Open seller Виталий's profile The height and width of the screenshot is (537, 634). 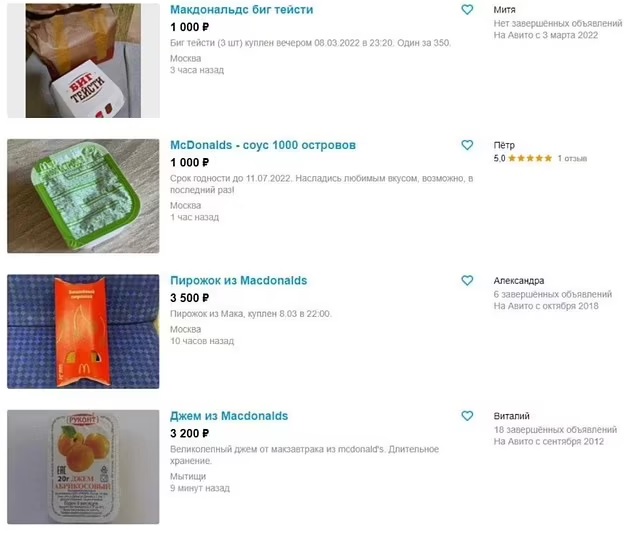[511, 416]
